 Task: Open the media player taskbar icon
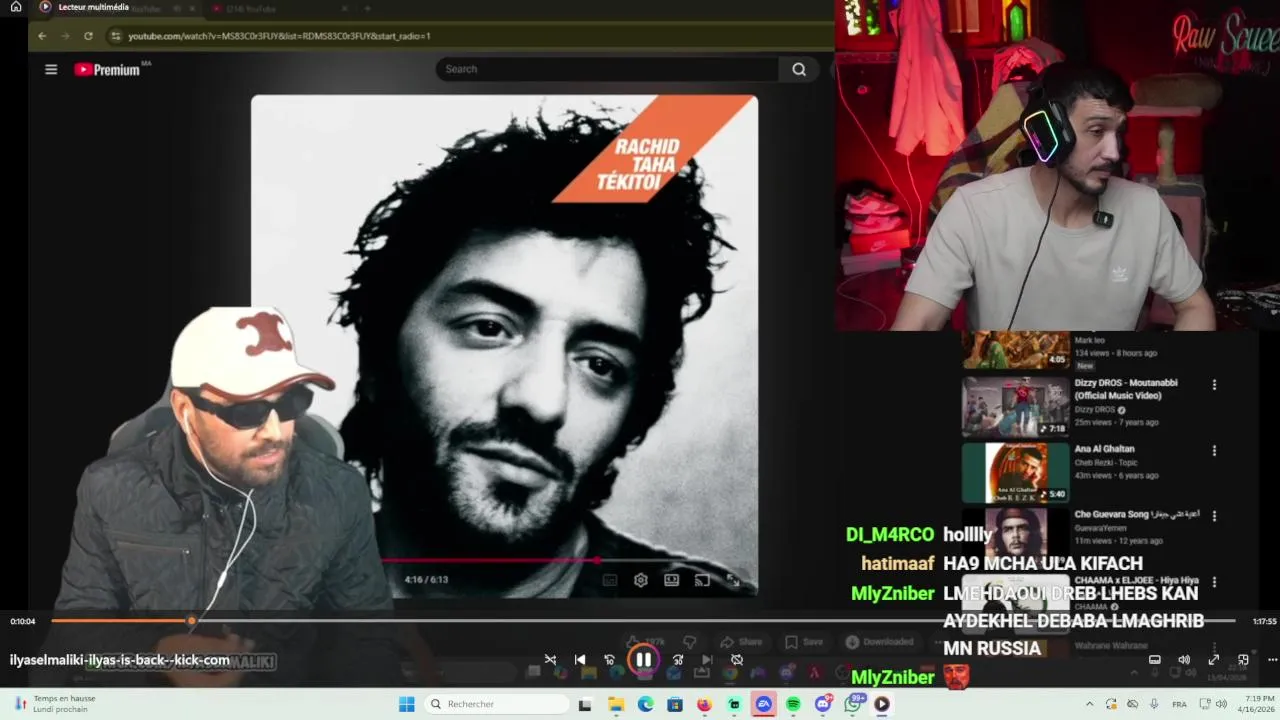coord(882,704)
